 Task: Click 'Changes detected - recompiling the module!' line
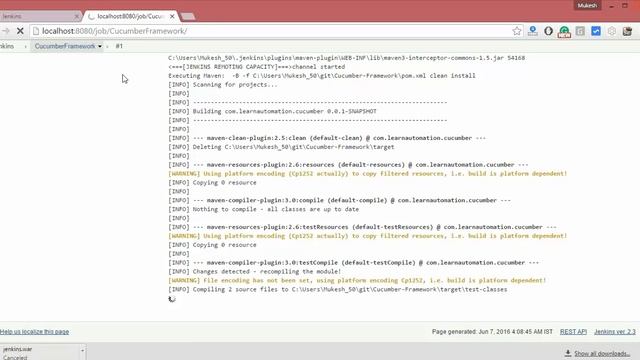pyautogui.click(x=255, y=272)
